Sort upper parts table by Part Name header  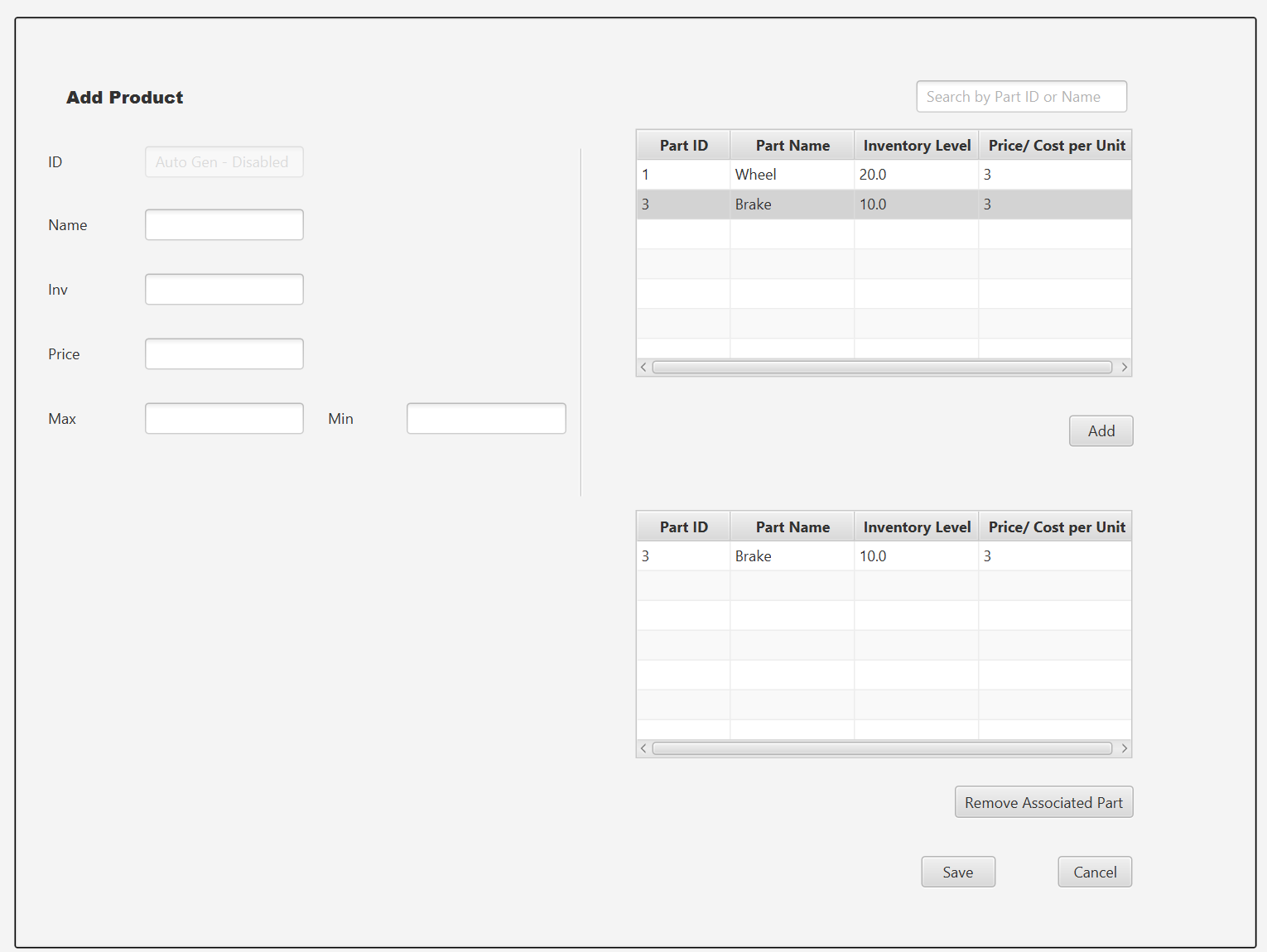(792, 146)
